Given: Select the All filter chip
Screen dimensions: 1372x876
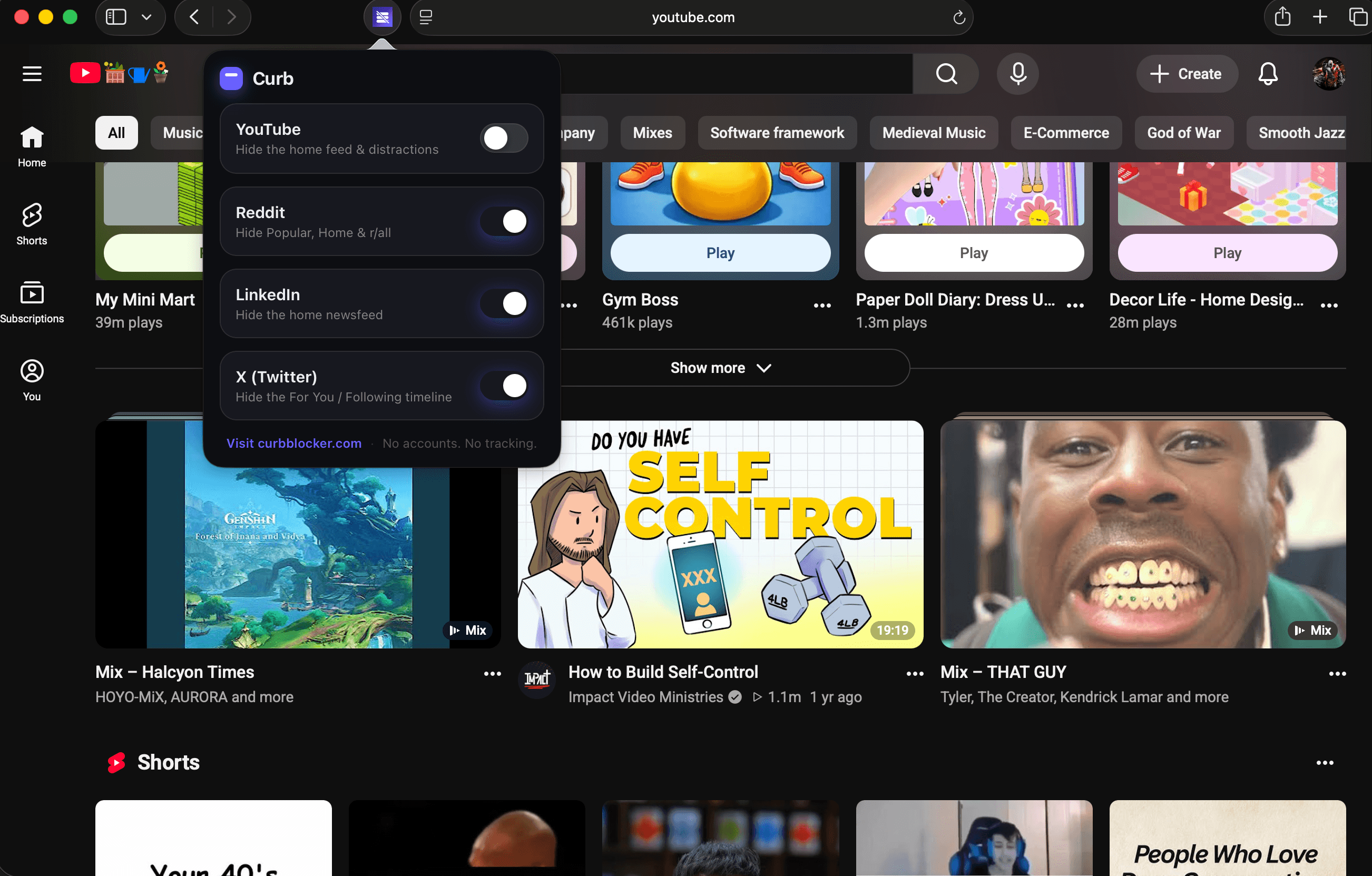Looking at the screenshot, I should pos(117,133).
